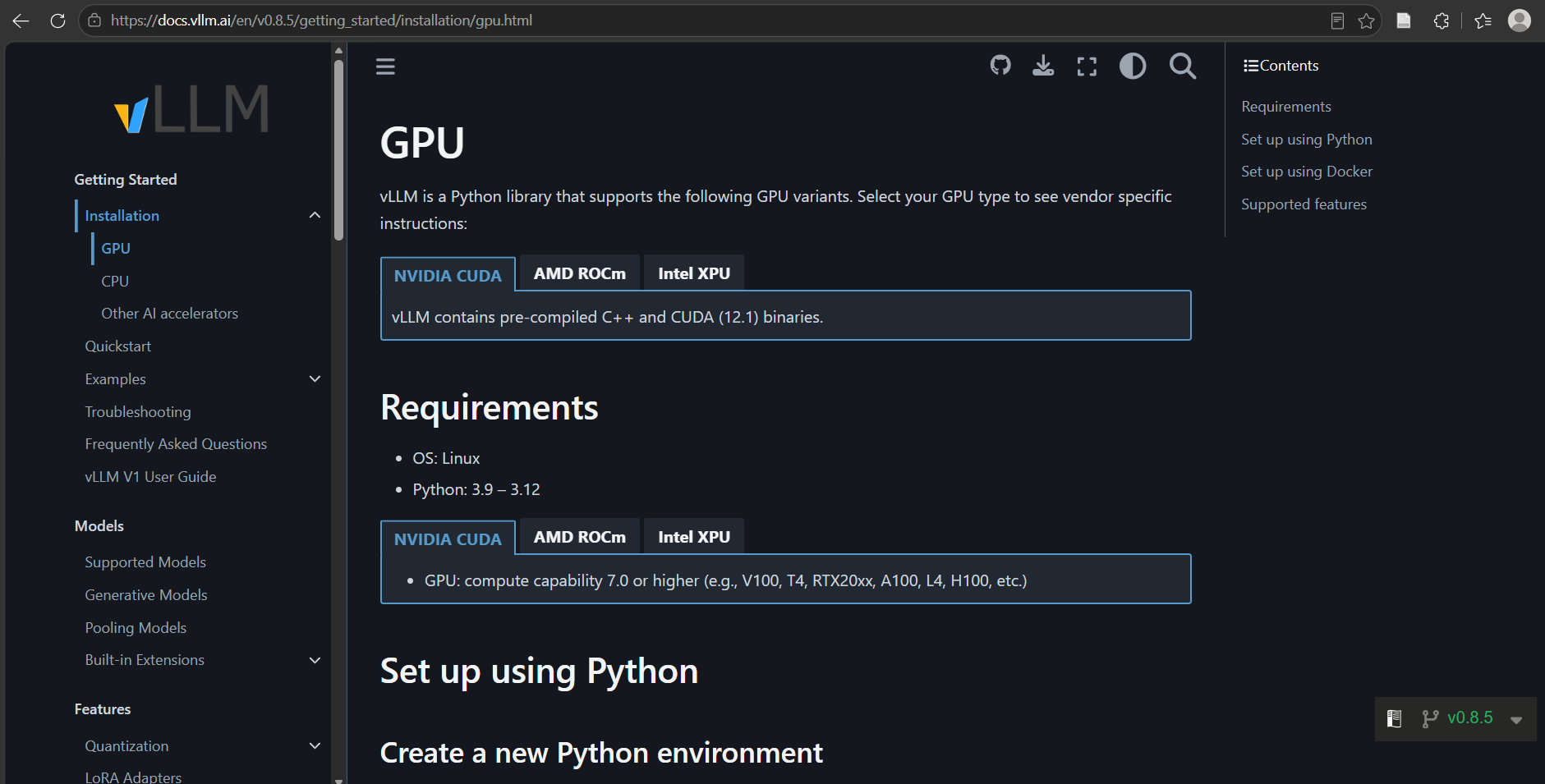Enter fullscreen mode icon
Screen dimensions: 1545x784
pyautogui.click(x=1087, y=66)
